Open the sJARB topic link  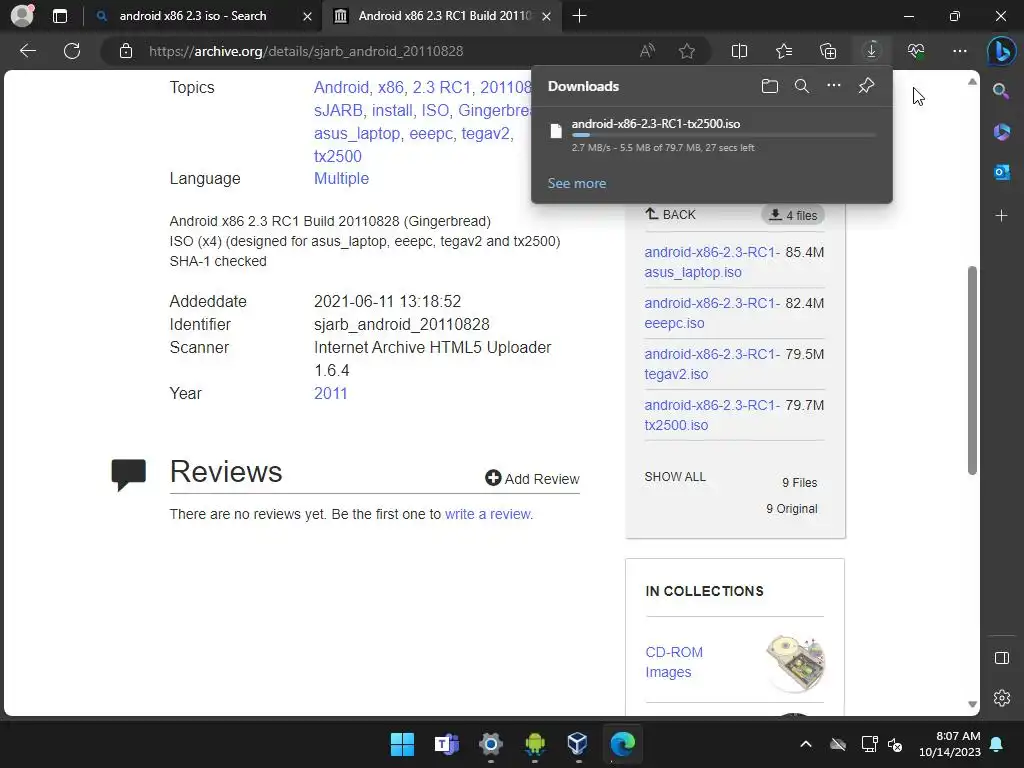pos(338,110)
